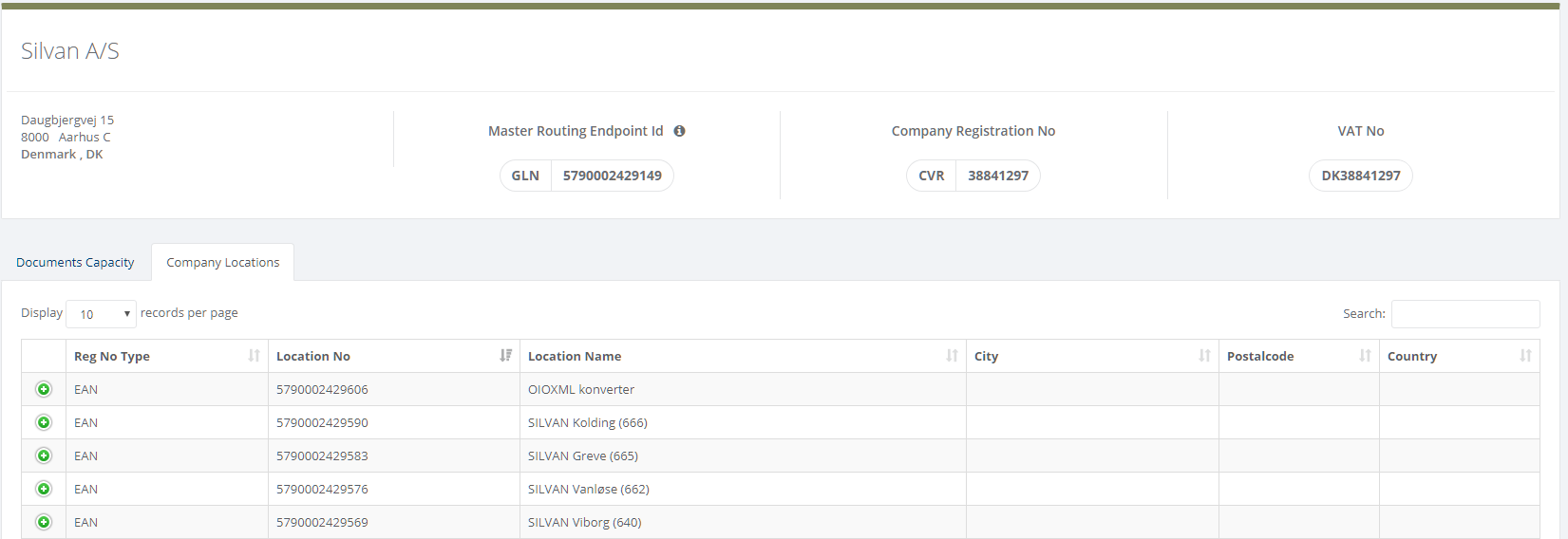Sort table by Location Name column

pos(743,356)
